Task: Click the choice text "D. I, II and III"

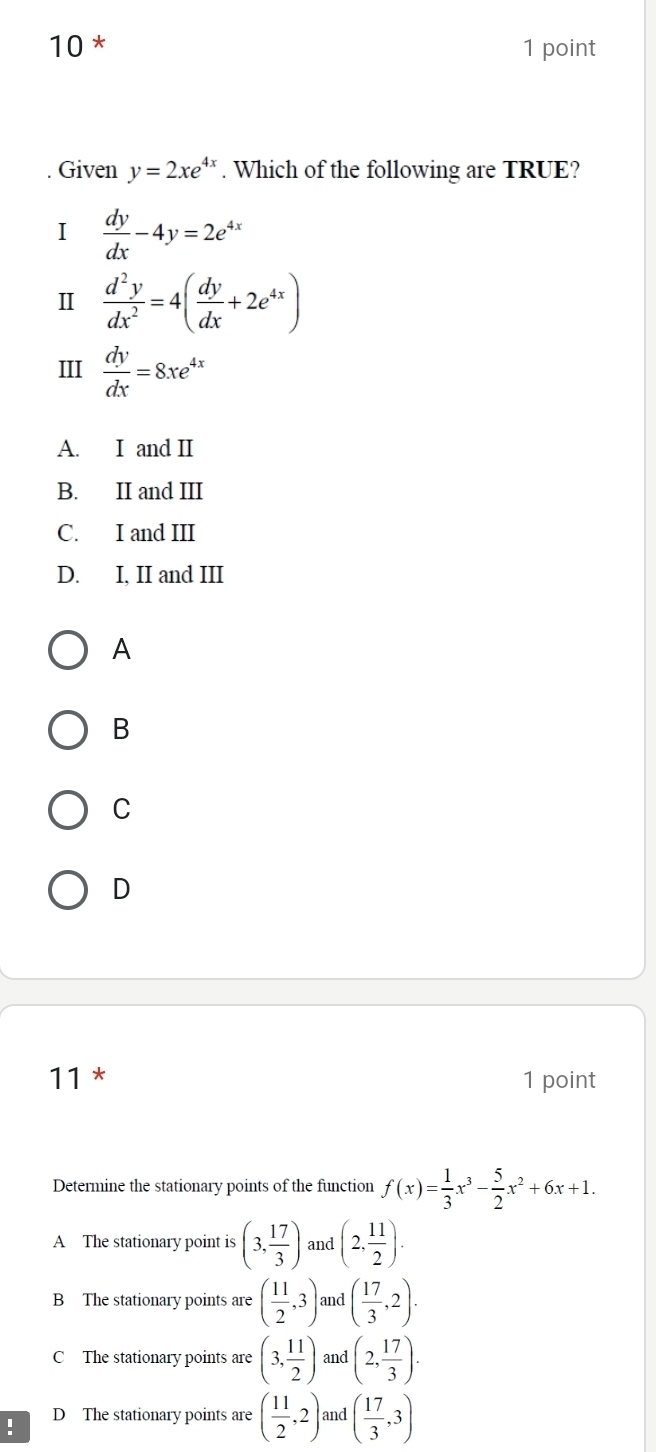Action: (x=141, y=575)
